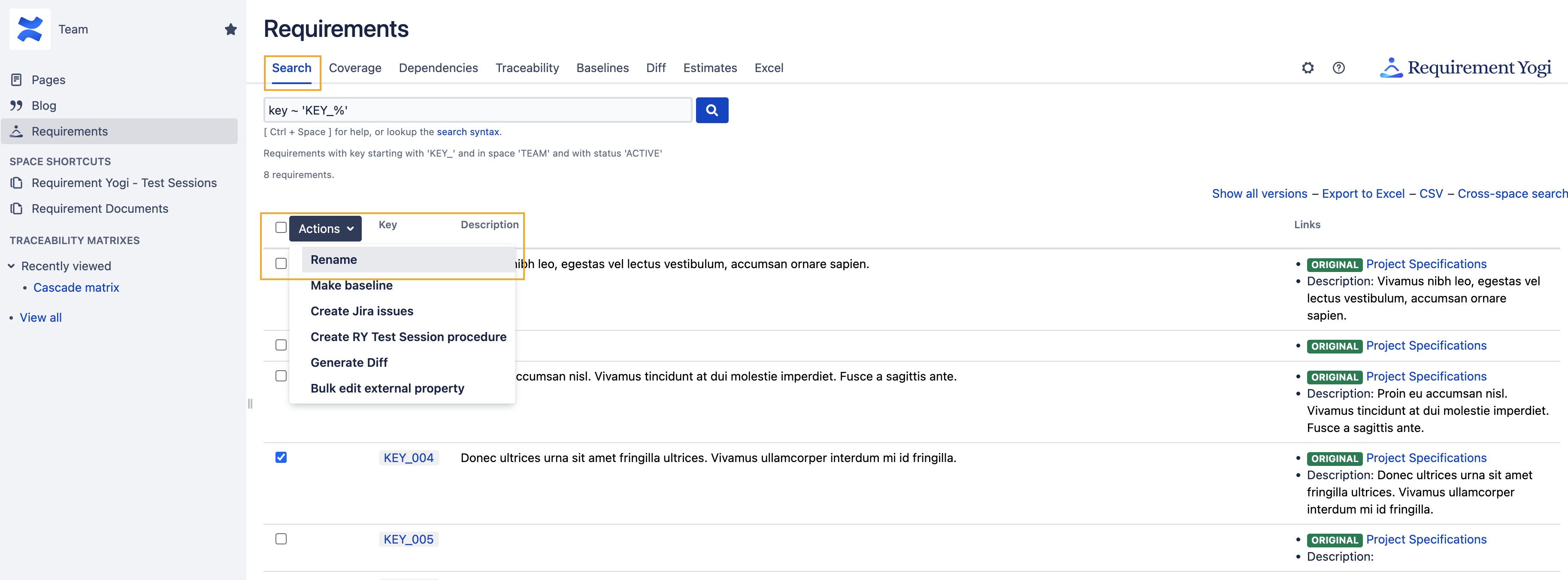This screenshot has height=580, width=1568.
Task: Check the KEY_005 row checkbox
Action: coord(281,539)
